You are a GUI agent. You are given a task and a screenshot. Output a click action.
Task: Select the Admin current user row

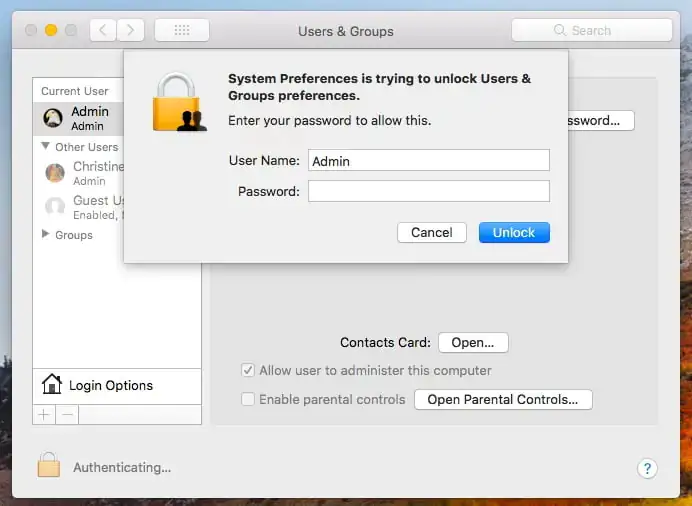click(x=79, y=119)
